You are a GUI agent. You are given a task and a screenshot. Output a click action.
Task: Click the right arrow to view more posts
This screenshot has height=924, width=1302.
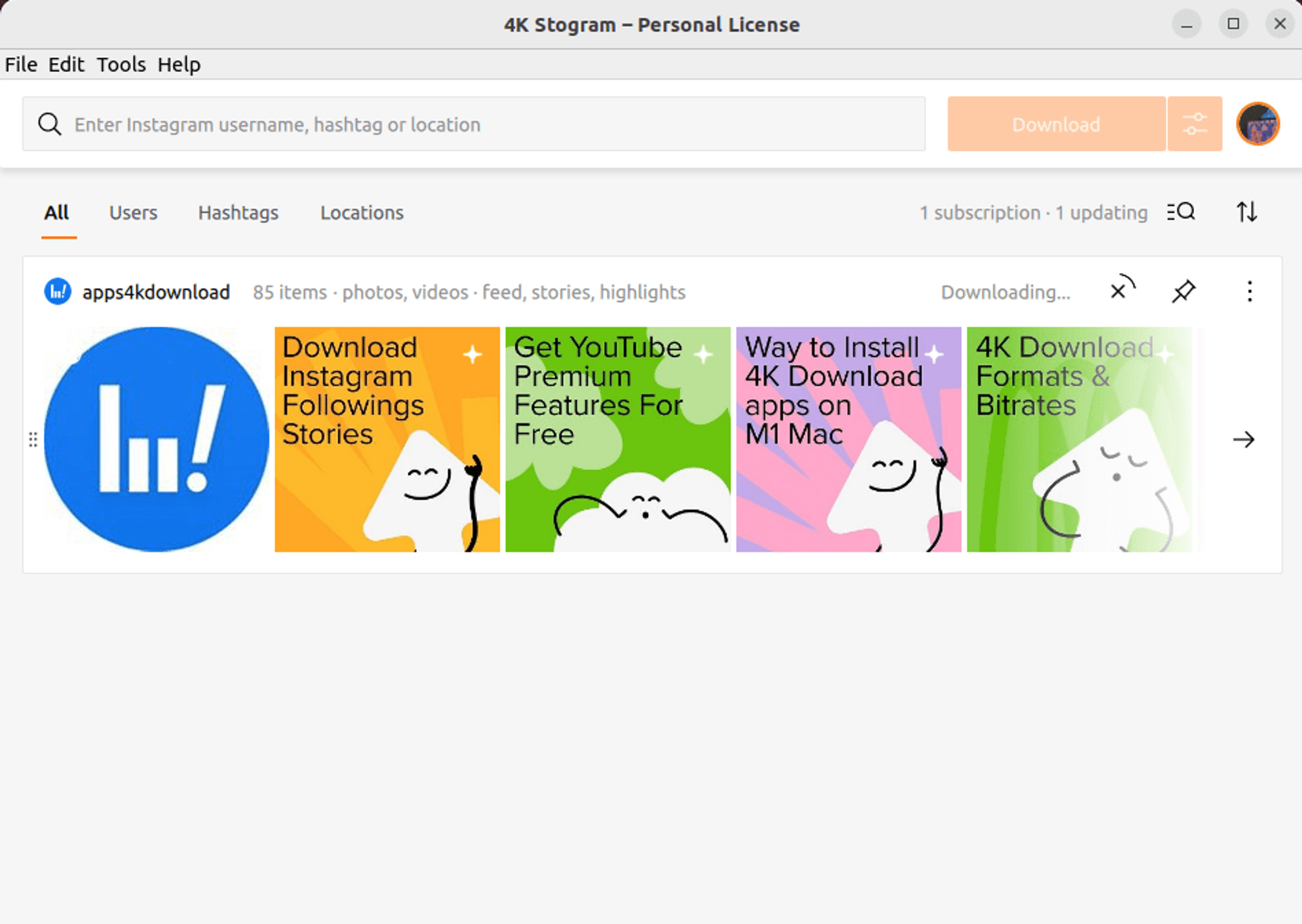click(x=1243, y=439)
